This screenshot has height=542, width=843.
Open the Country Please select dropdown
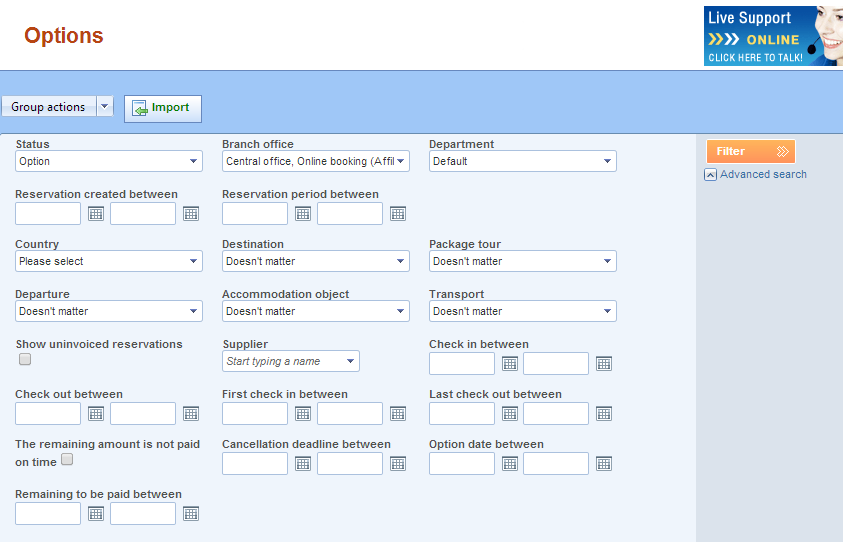tap(109, 261)
